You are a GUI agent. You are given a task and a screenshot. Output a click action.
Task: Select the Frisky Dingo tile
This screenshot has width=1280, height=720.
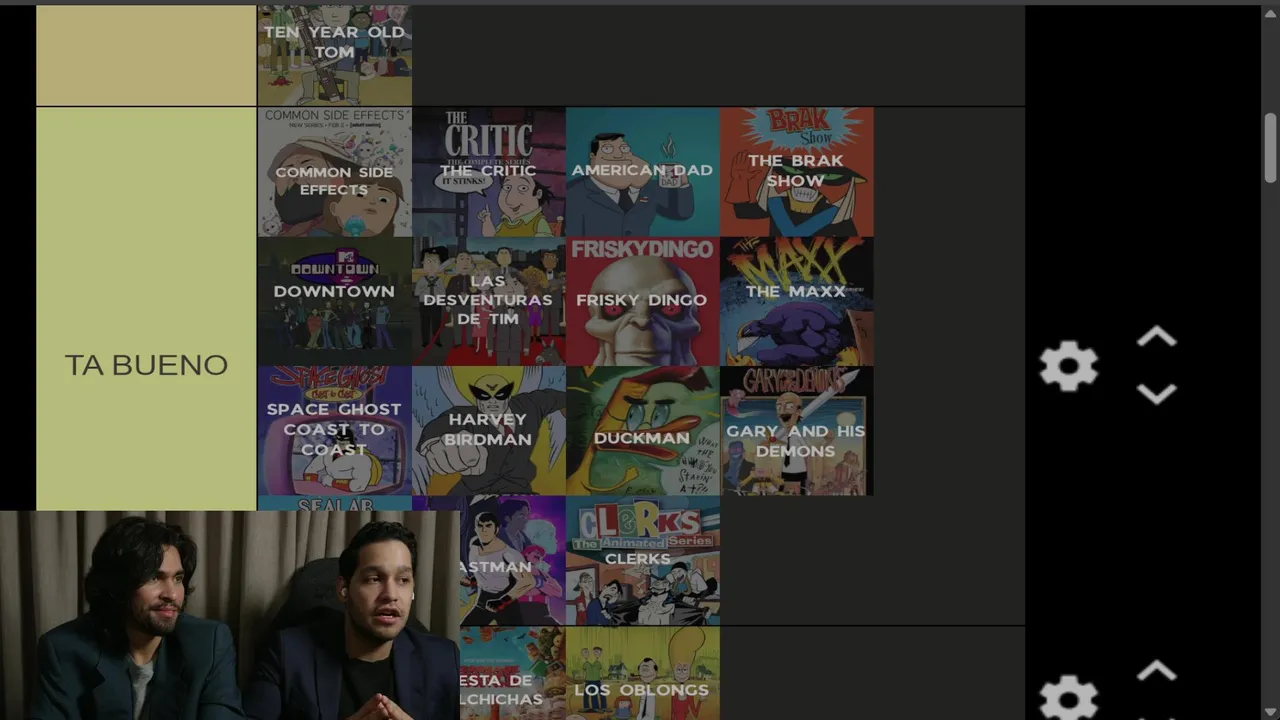coord(643,301)
